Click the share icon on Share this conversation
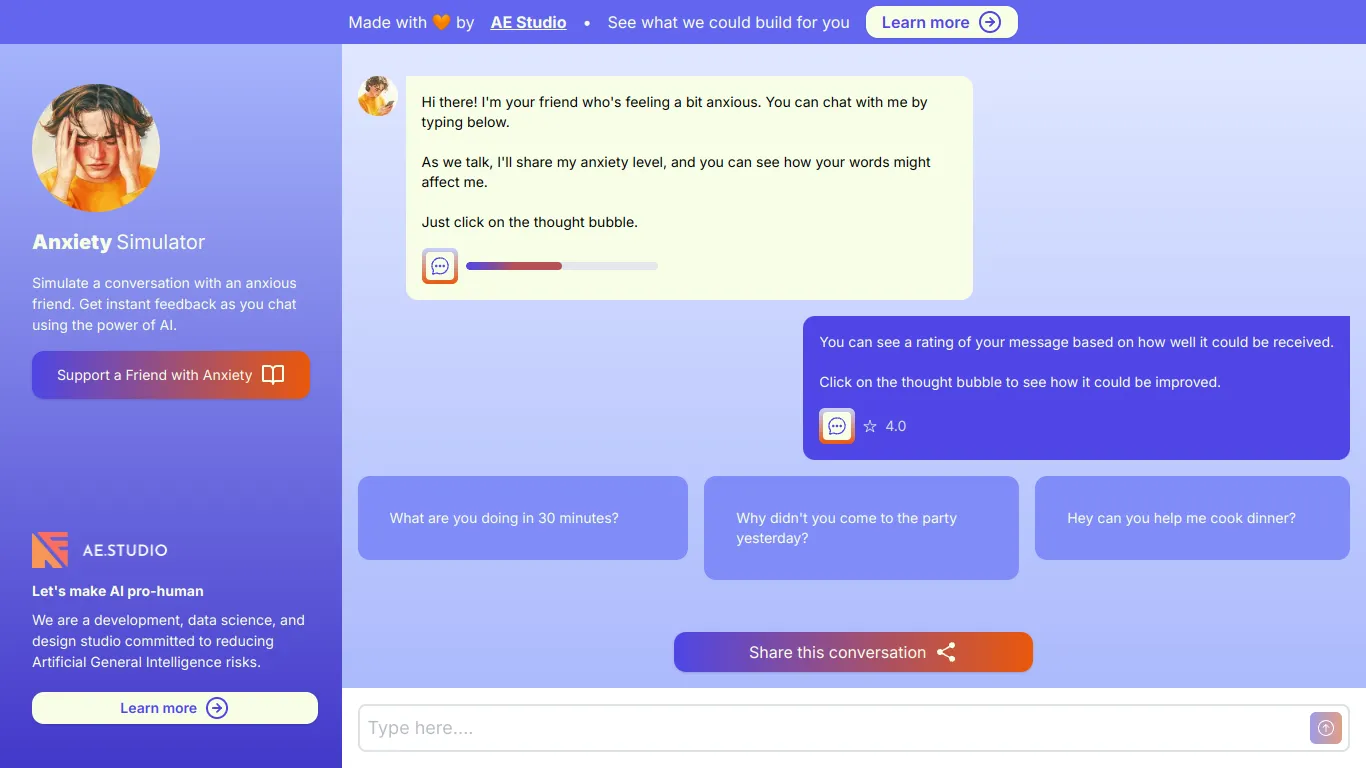The height and width of the screenshot is (768, 1366). tap(946, 652)
